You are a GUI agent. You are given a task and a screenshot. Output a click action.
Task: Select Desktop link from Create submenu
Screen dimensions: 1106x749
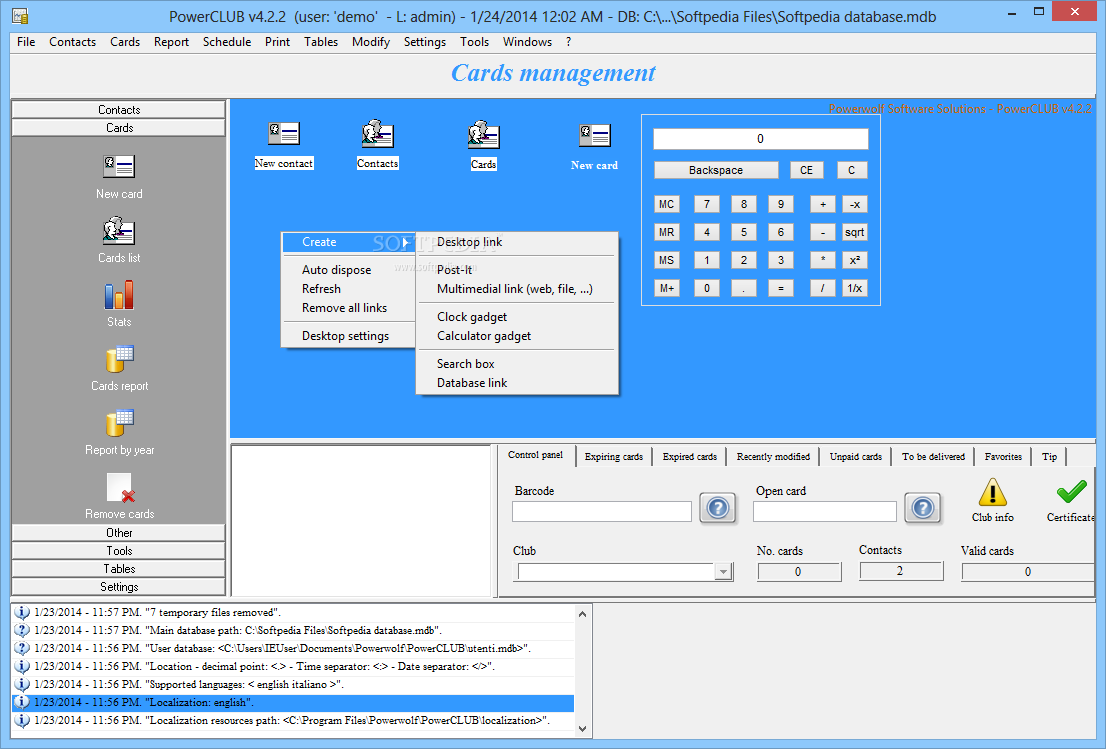tap(517, 242)
